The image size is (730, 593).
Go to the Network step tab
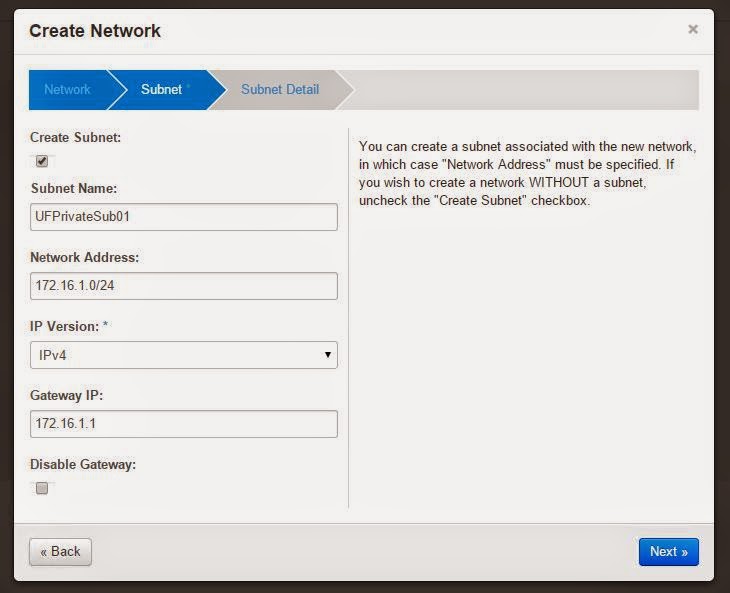(x=68, y=89)
